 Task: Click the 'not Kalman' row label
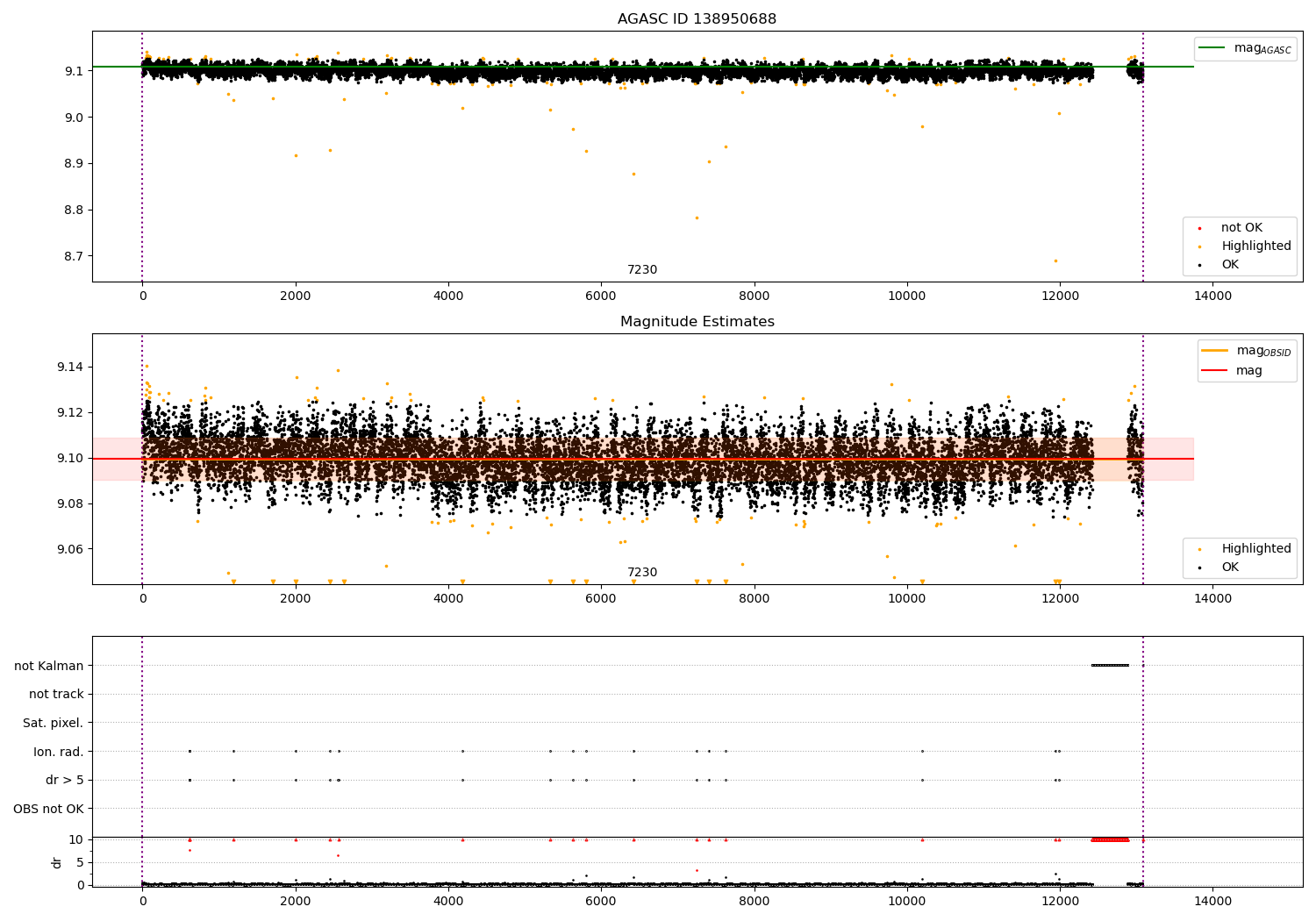click(49, 666)
